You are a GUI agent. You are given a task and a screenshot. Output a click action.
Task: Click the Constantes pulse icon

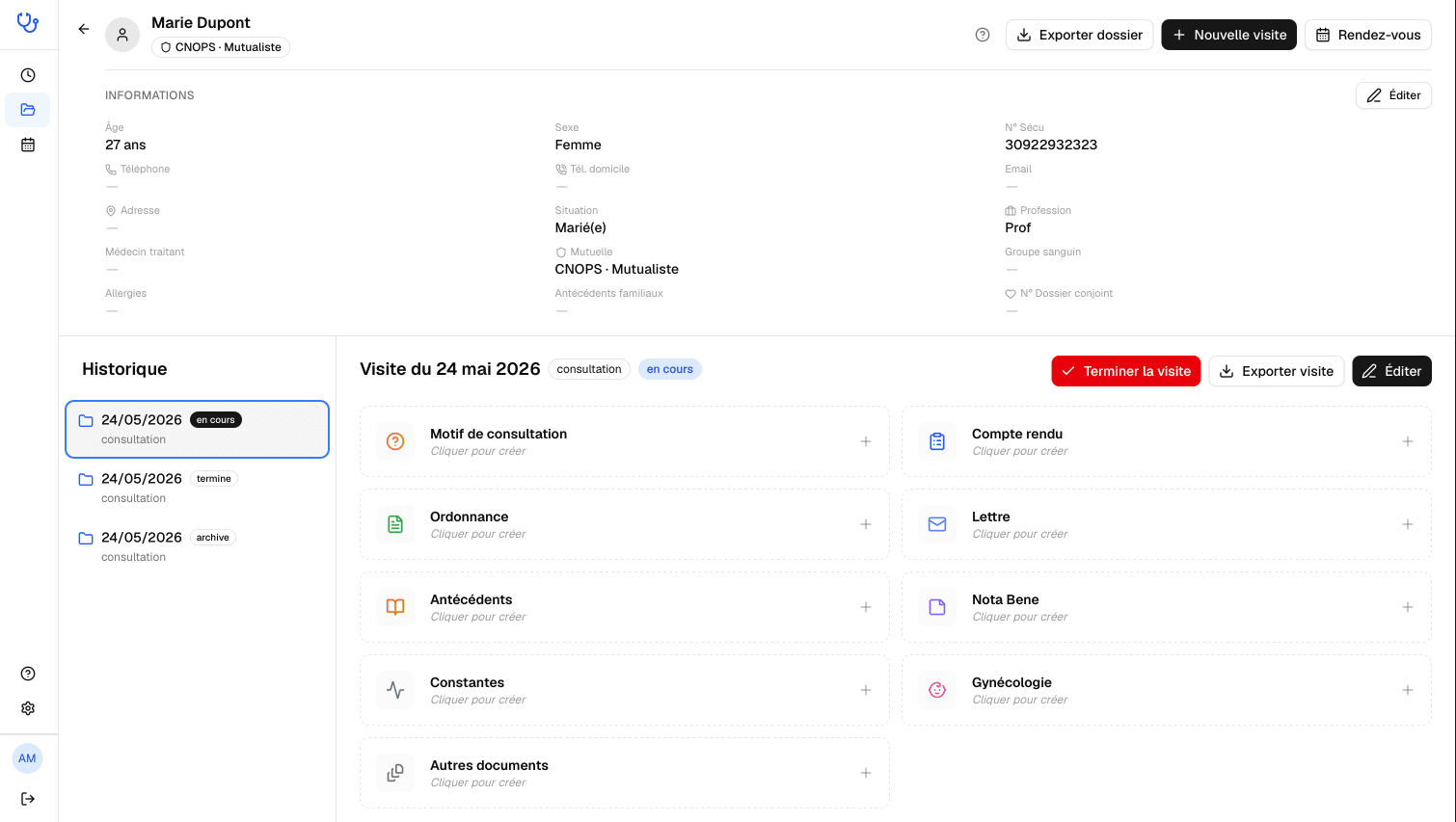coord(395,690)
